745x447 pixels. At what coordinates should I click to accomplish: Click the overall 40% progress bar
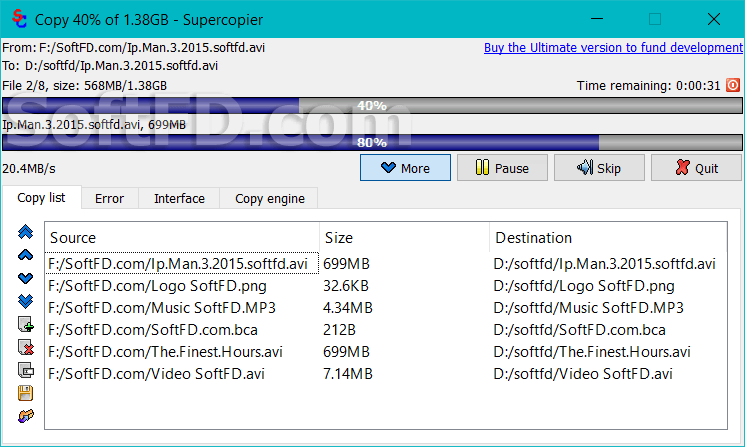(x=372, y=105)
